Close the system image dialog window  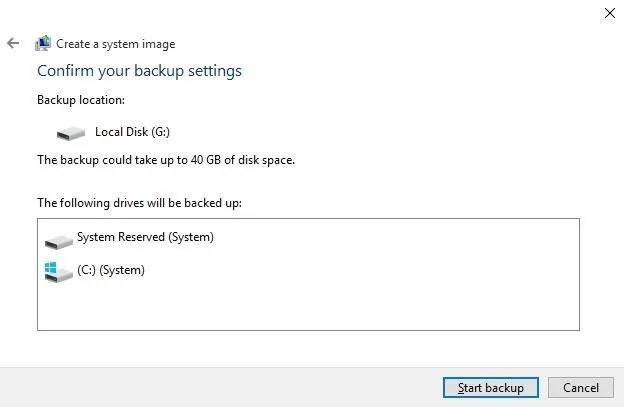point(609,13)
